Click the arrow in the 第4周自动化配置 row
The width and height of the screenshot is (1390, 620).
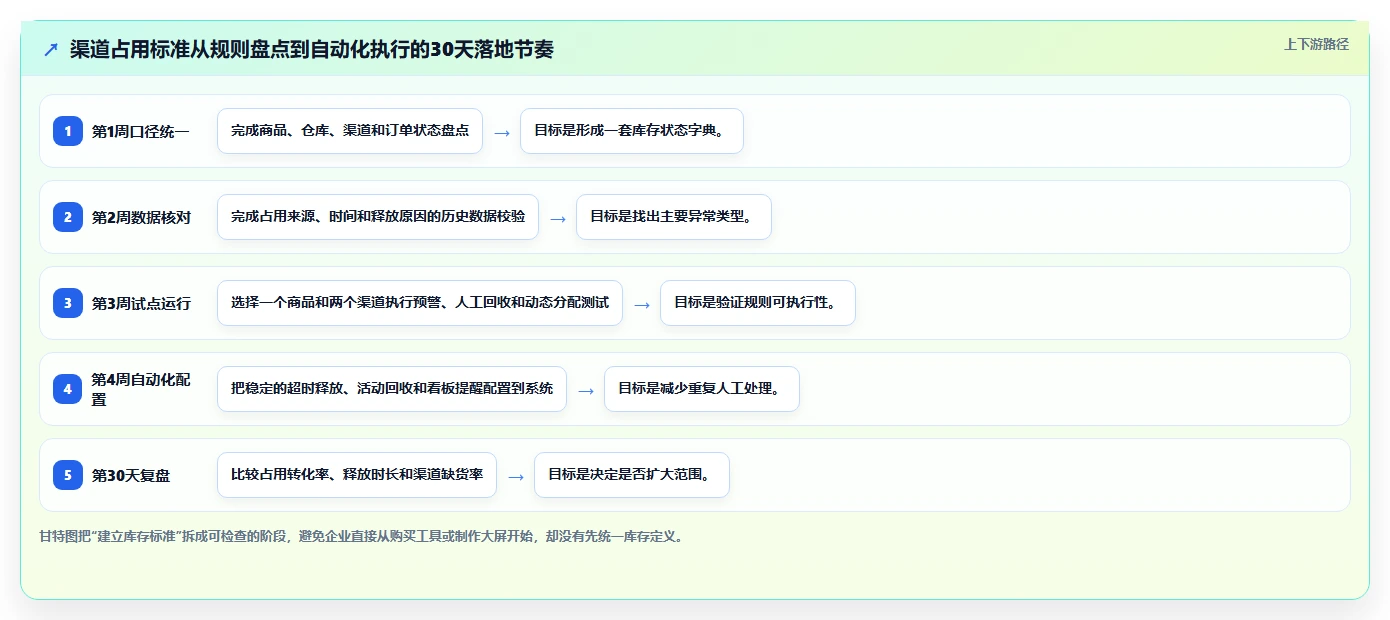[x=586, y=390]
